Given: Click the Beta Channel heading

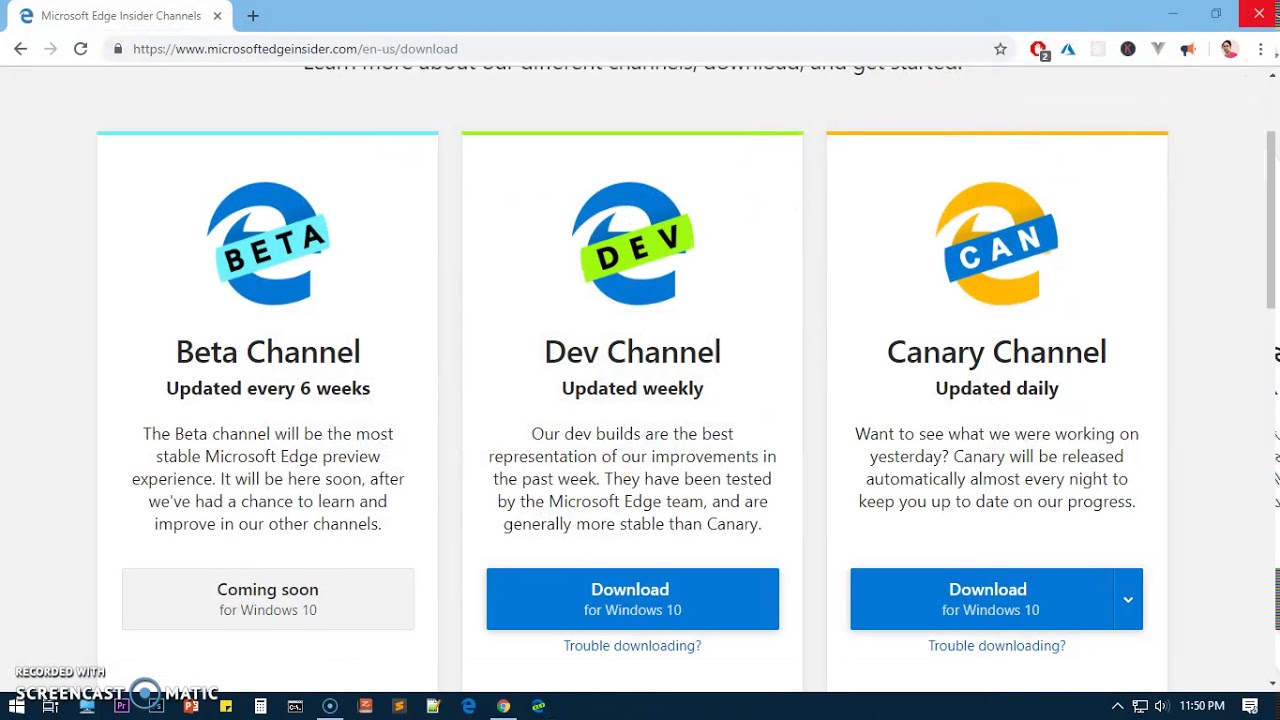Looking at the screenshot, I should pos(268,352).
